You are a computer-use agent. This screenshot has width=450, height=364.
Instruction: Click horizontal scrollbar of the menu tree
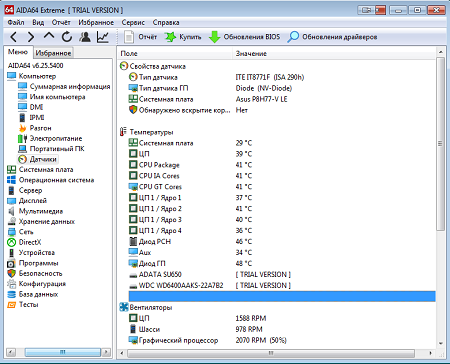point(62,352)
